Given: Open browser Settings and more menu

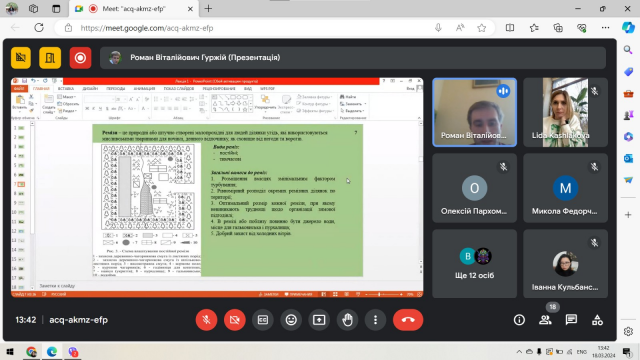Looking at the screenshot, I should (605, 28).
